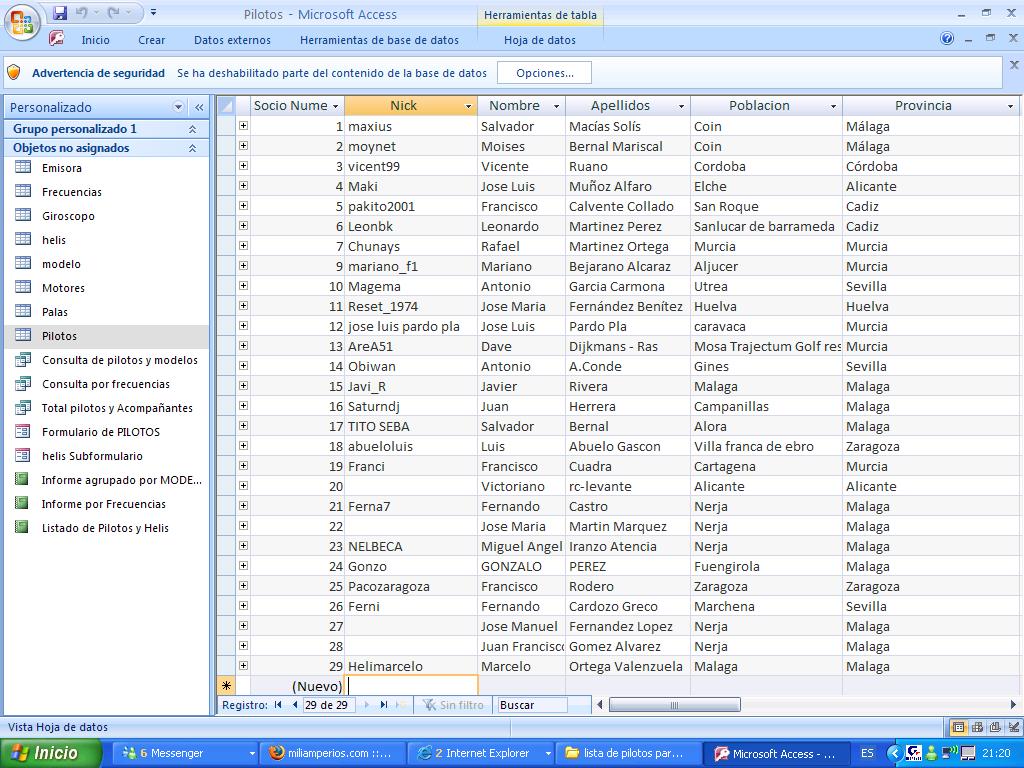Open the Motores table

pos(63,288)
